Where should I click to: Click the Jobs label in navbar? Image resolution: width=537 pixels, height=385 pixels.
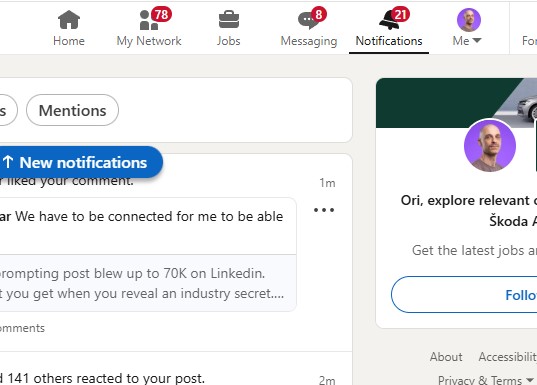(x=228, y=41)
